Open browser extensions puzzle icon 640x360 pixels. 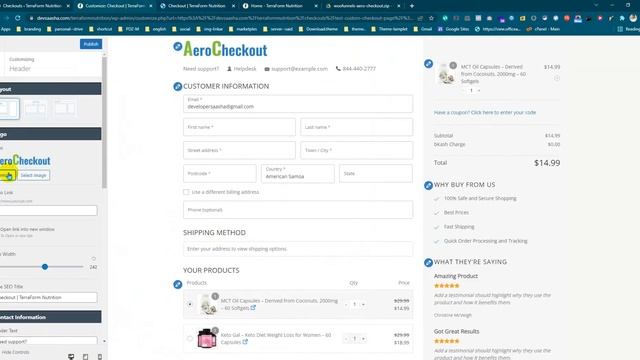click(x=622, y=18)
